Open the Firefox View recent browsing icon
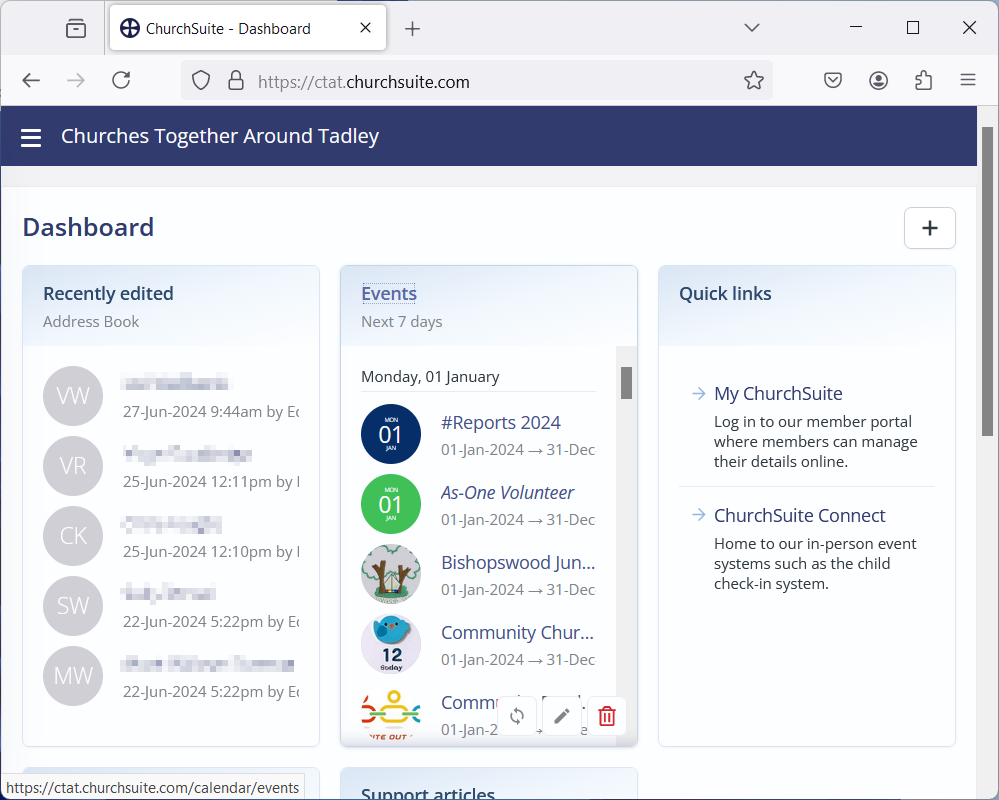The image size is (999, 800). (x=76, y=29)
